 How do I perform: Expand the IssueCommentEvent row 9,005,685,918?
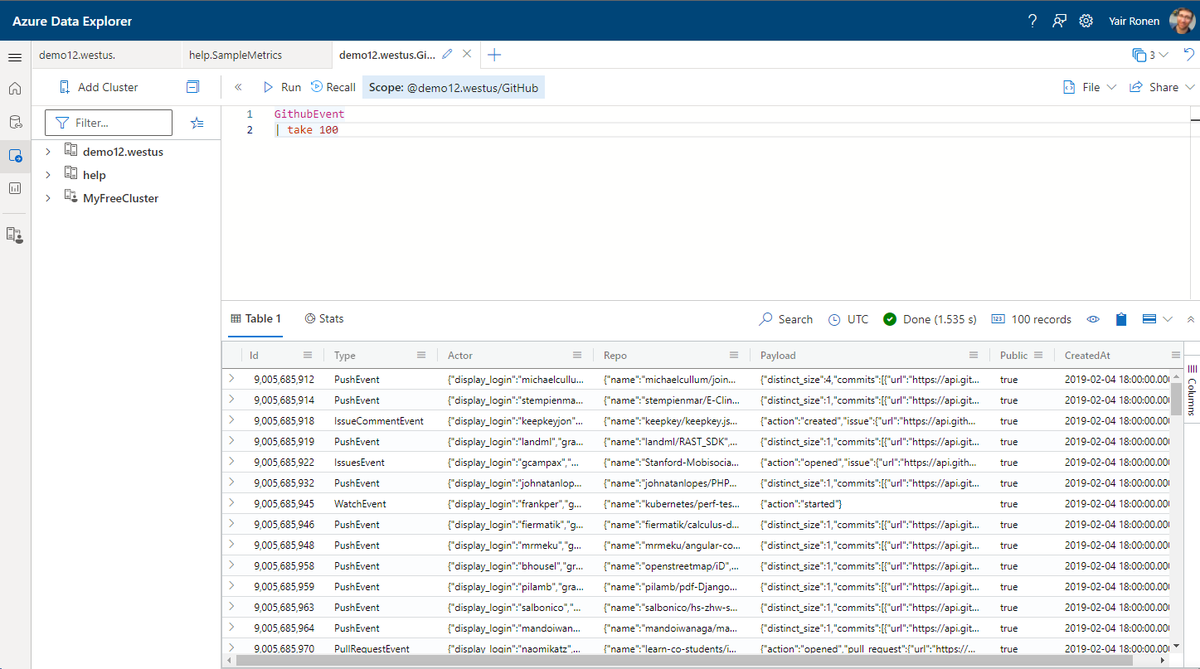(232, 421)
